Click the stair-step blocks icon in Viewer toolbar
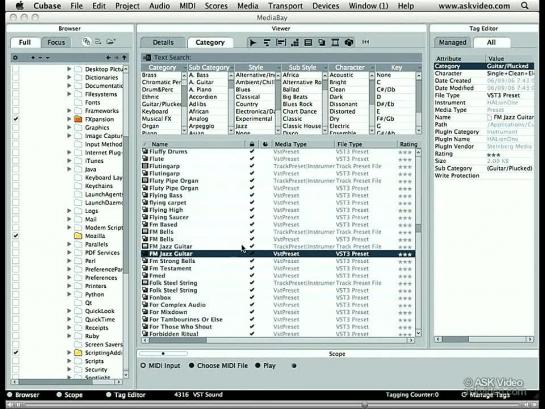545x409 pixels. pos(295,42)
